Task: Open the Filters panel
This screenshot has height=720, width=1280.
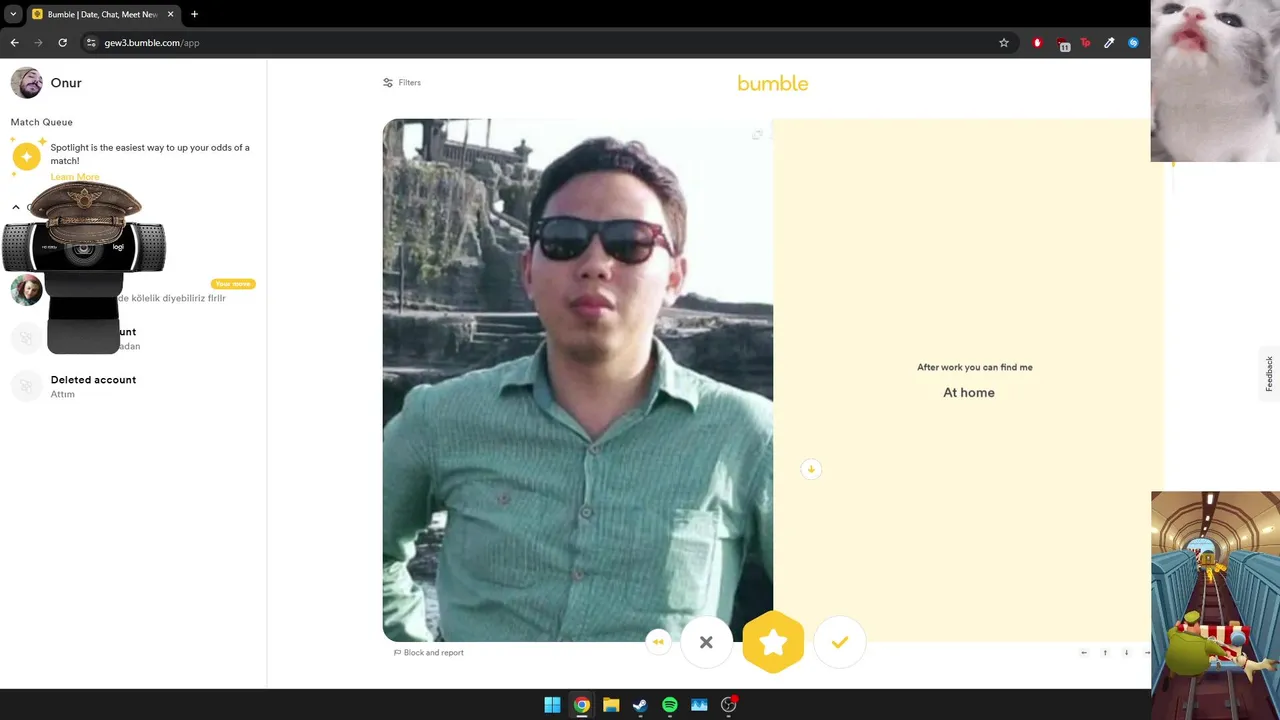Action: pos(402,83)
